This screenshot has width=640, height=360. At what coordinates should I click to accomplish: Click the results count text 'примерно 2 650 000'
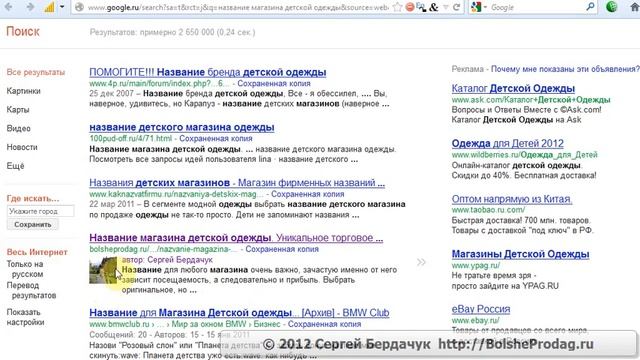point(177,32)
